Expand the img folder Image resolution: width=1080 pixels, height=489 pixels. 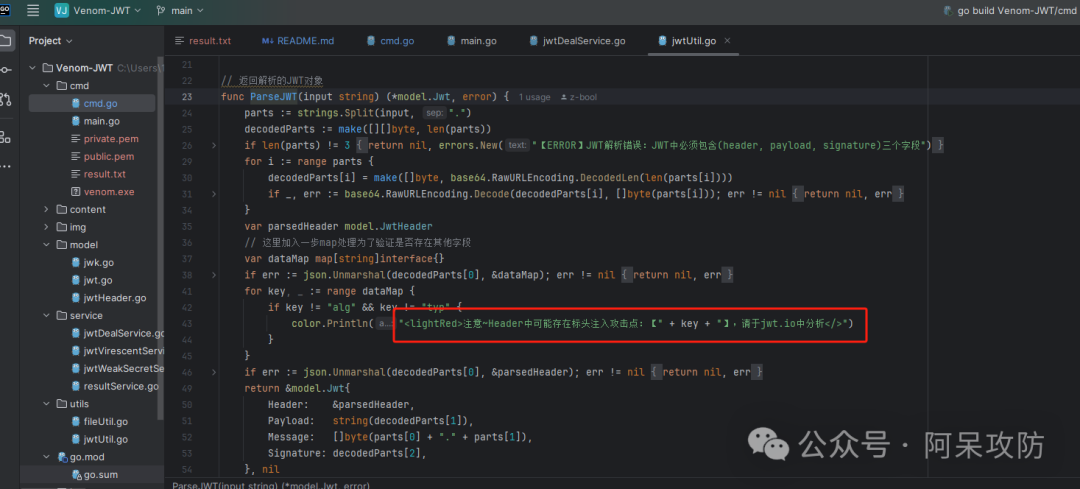coord(46,227)
